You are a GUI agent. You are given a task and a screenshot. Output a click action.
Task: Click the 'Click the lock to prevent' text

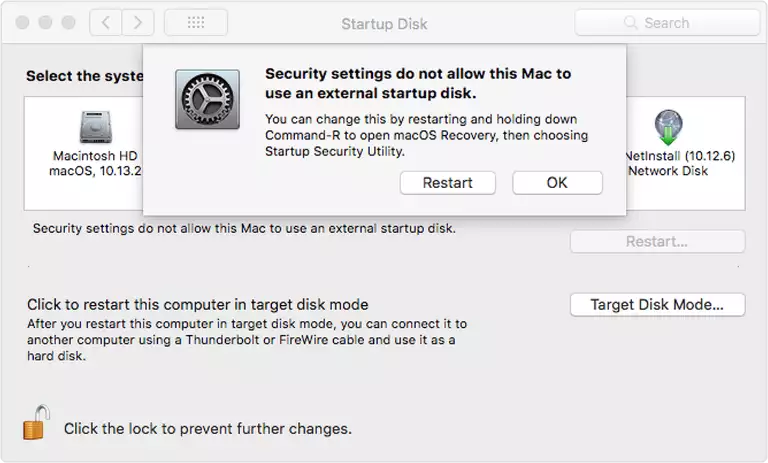pyautogui.click(x=207, y=429)
